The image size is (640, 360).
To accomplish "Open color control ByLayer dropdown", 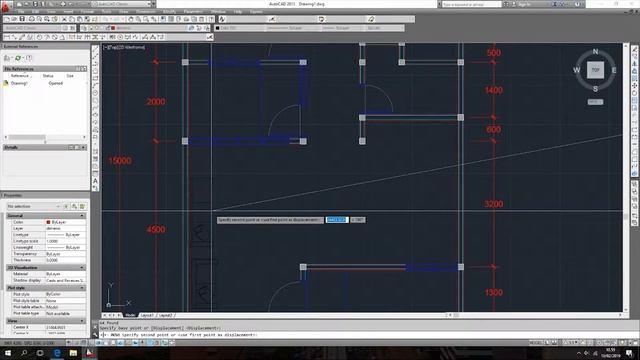I will (x=240, y=28).
